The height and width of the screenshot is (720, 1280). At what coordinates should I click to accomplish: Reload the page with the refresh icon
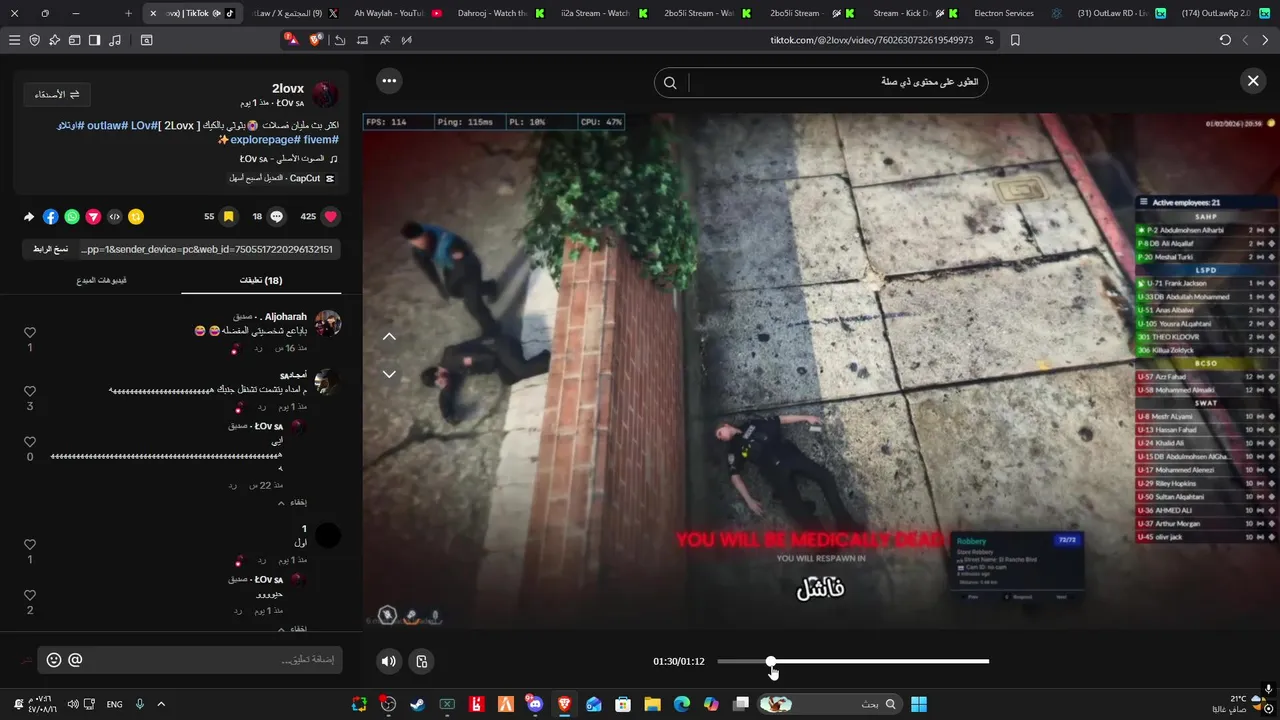point(1225,40)
